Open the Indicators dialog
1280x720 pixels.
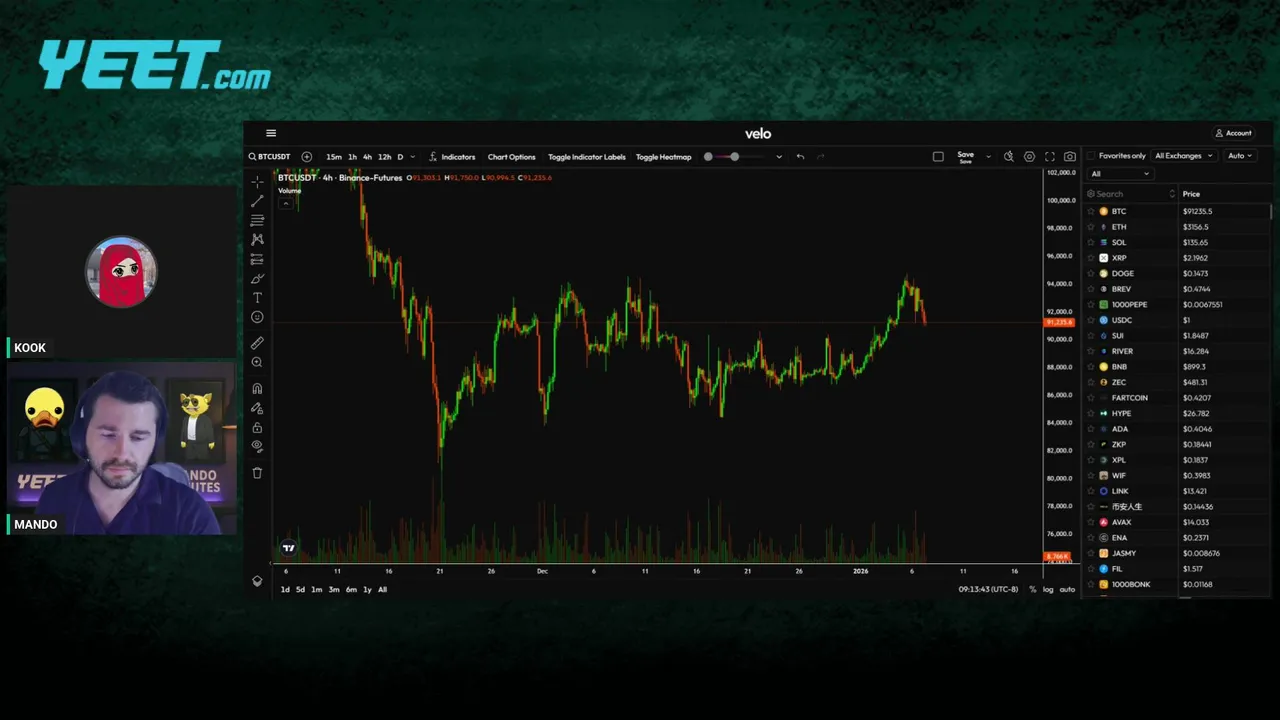452,157
